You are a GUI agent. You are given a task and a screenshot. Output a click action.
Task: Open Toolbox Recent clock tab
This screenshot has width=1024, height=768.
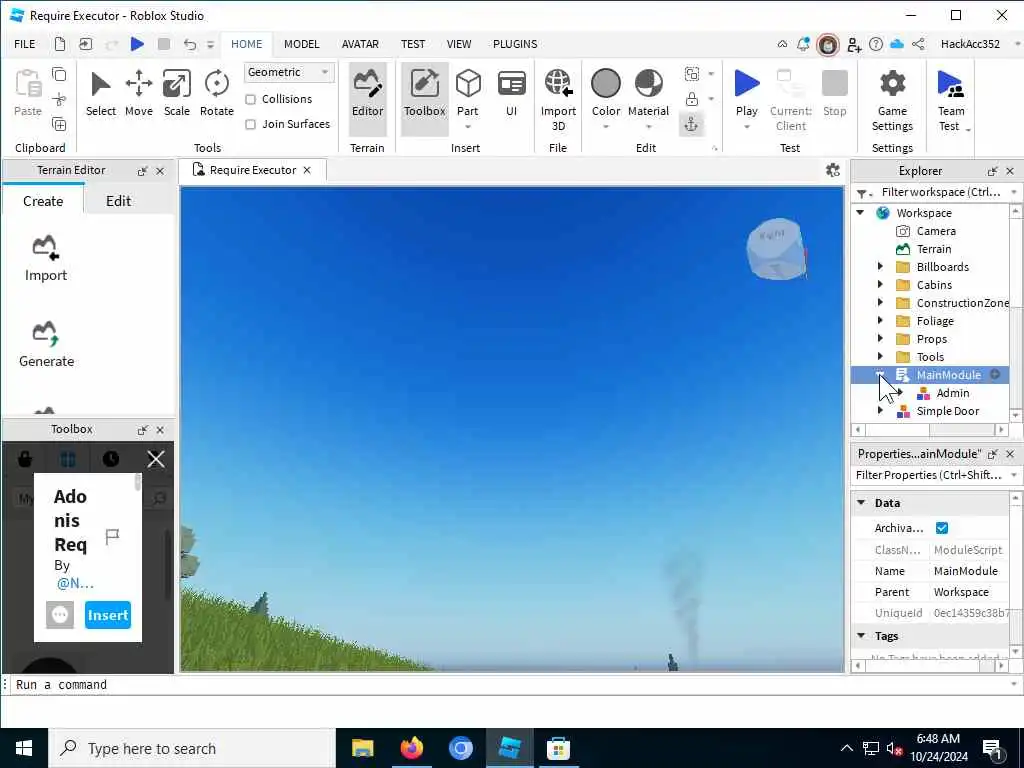click(x=111, y=459)
